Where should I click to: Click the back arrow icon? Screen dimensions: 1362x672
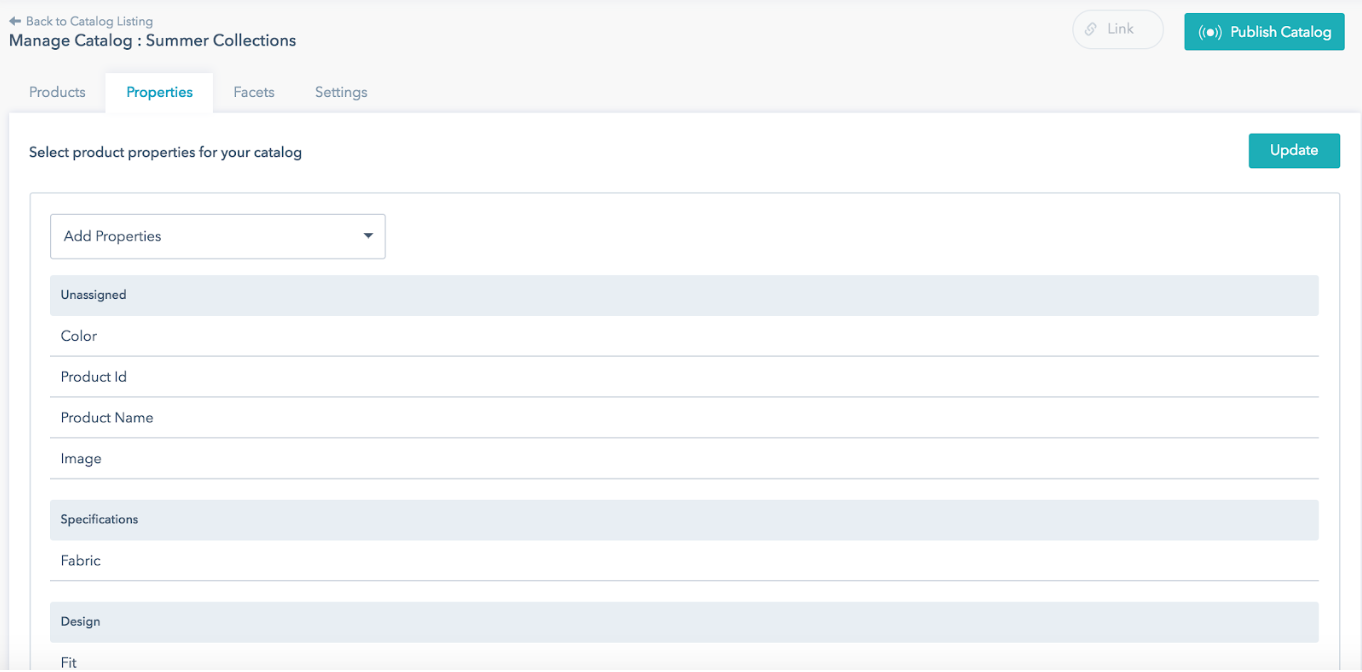tap(15, 21)
